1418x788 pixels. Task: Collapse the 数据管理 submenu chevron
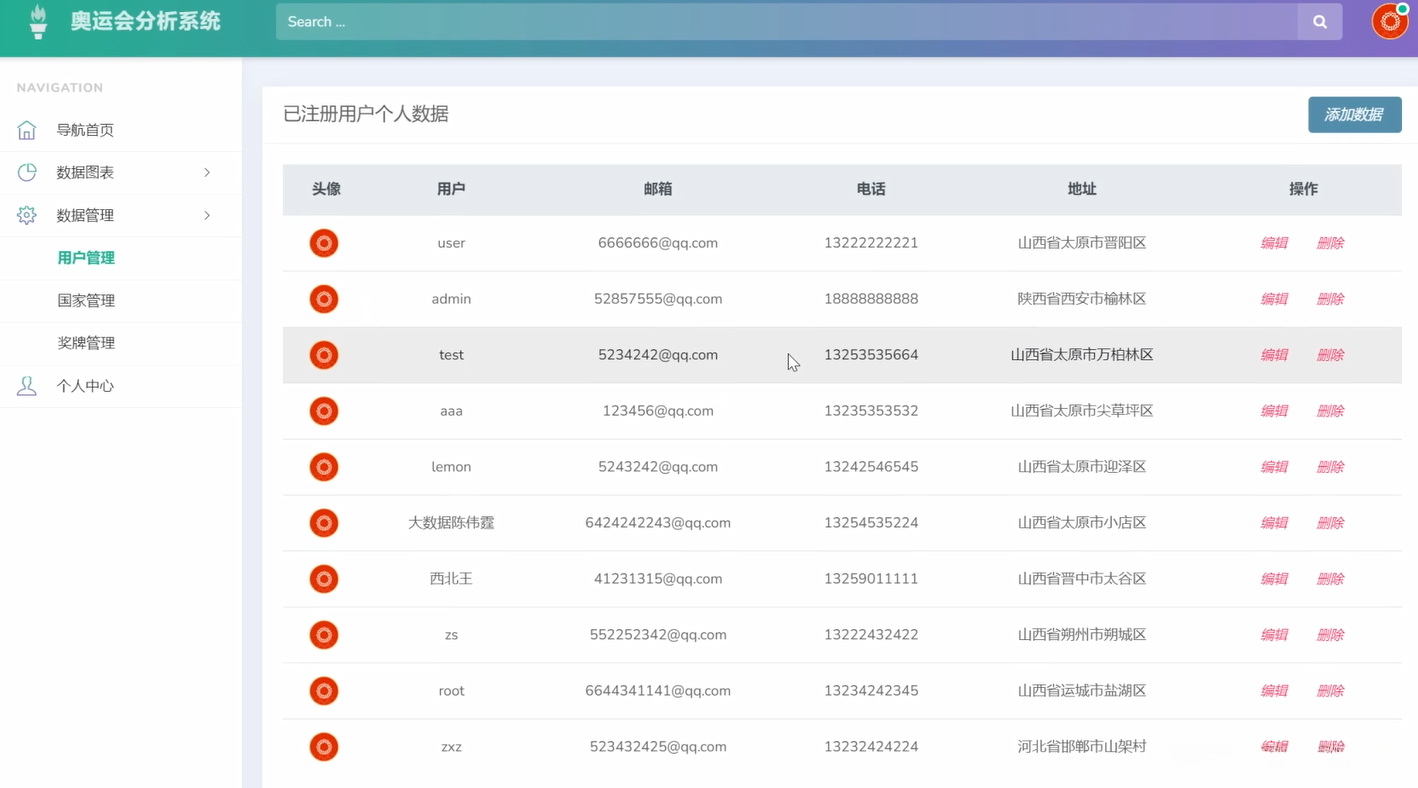click(207, 215)
